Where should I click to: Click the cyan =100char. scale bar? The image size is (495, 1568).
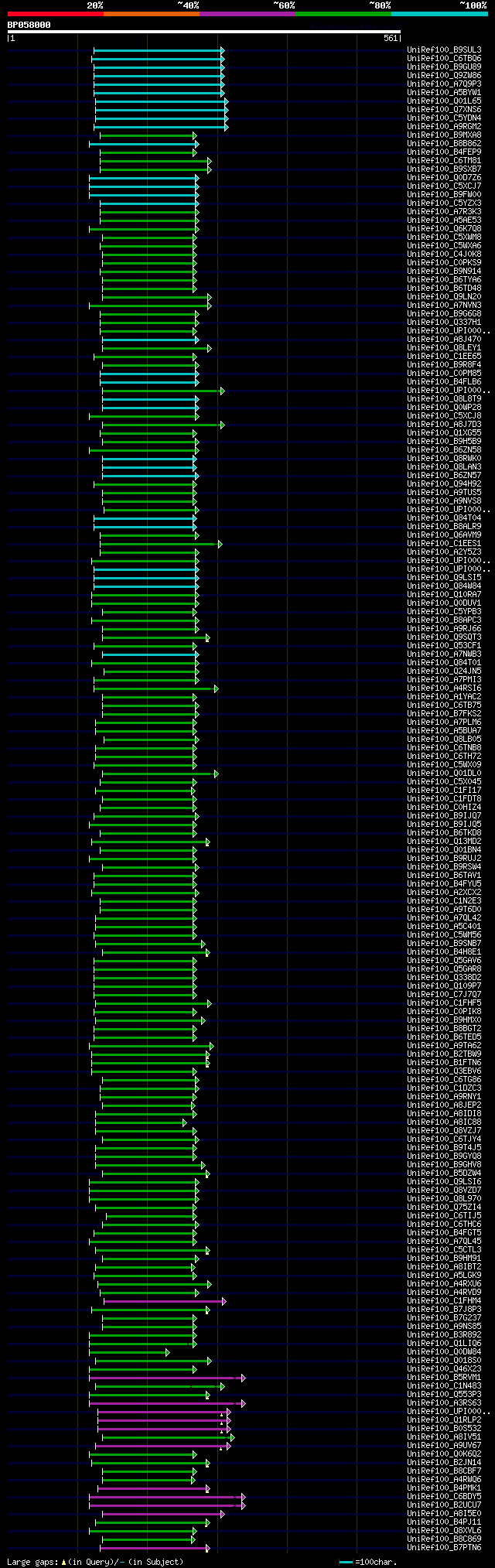346,1562
